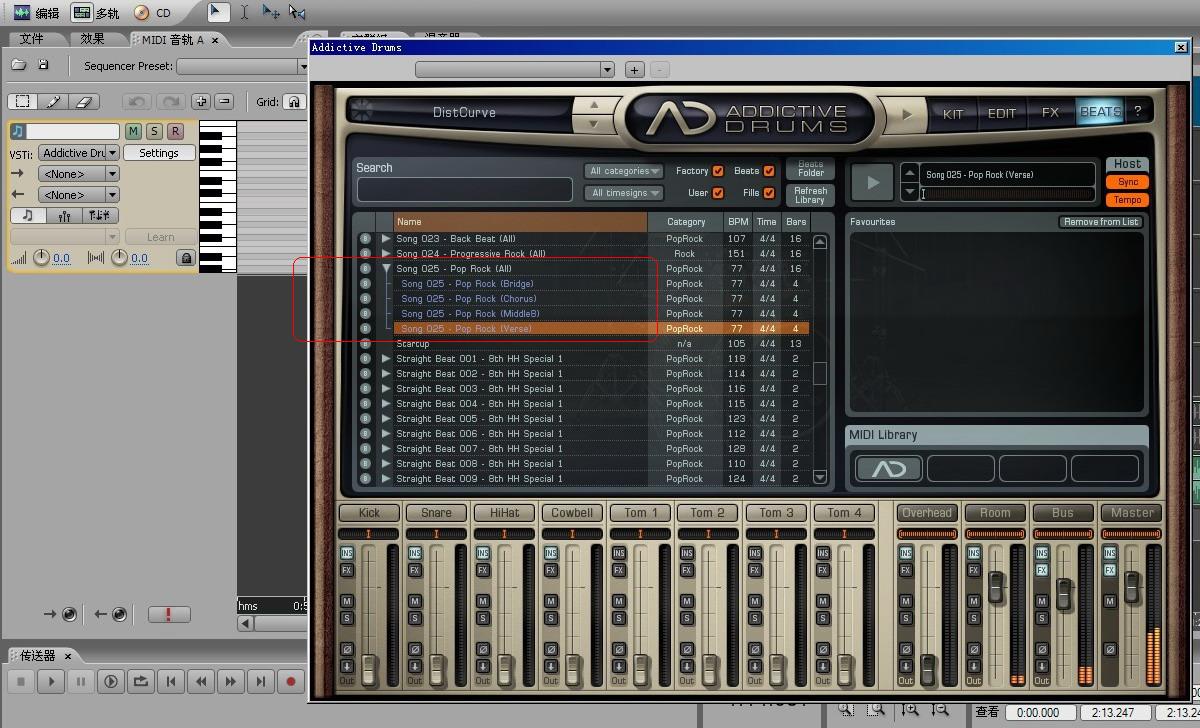1200x728 pixels.
Task: Click the Refresh Library button
Action: pyautogui.click(x=811, y=195)
